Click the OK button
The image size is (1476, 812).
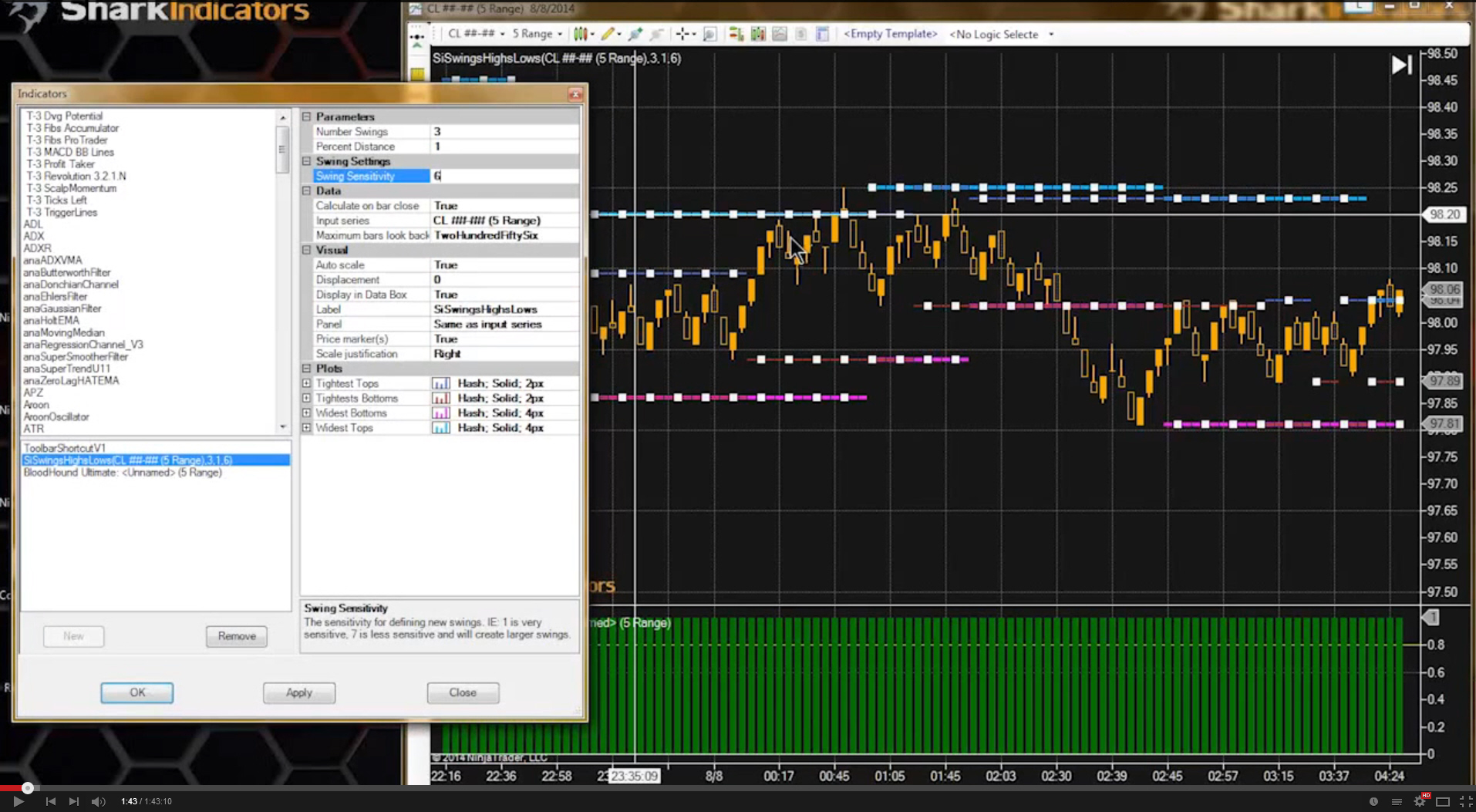pos(136,692)
